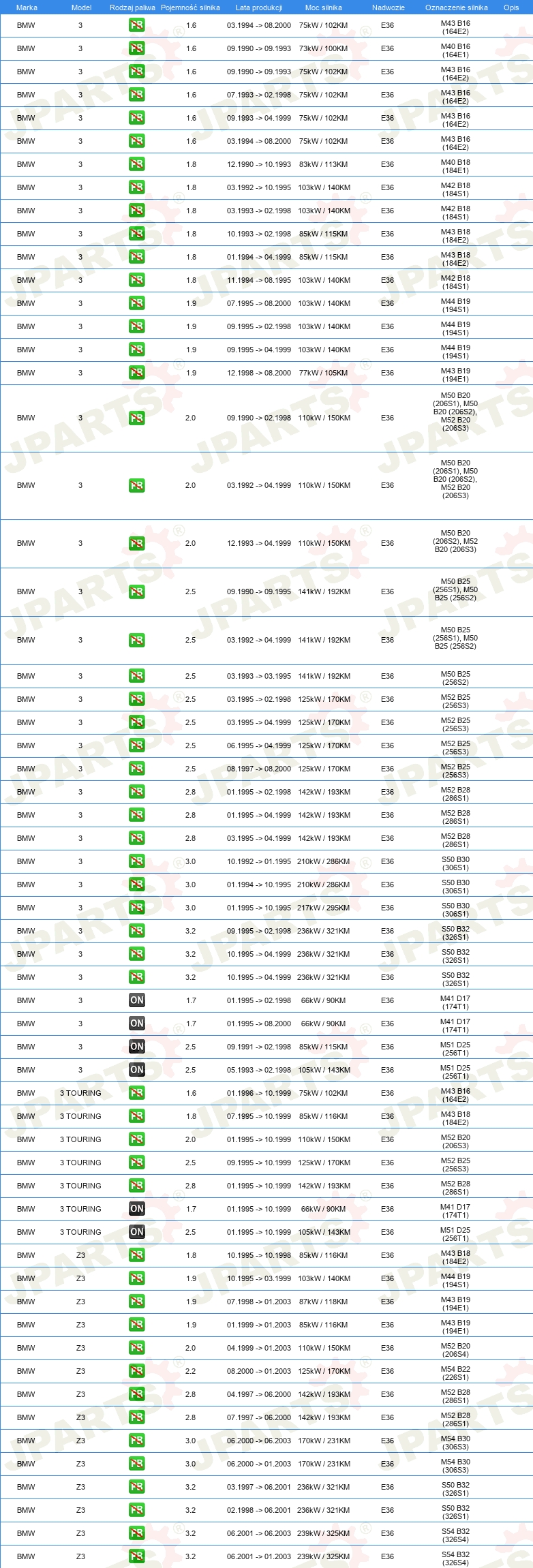The width and height of the screenshot is (533, 1568).
Task: Select the '10.1992 -> 01.1995' production years
Action: [x=259, y=861]
